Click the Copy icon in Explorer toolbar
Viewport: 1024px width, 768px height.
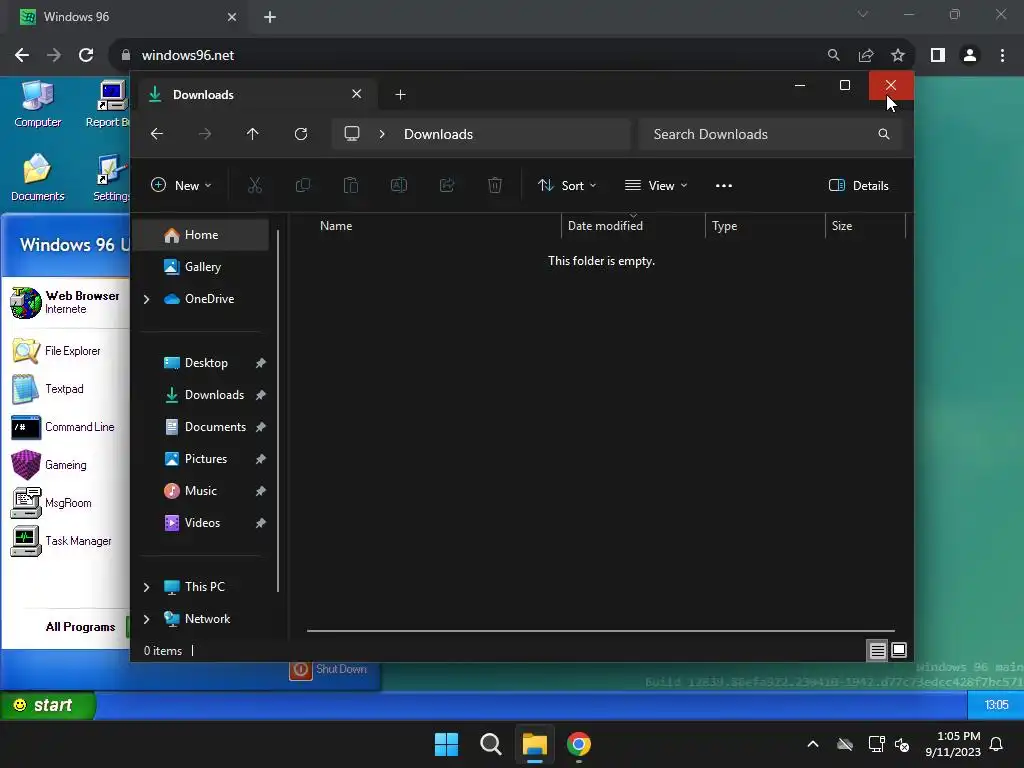tap(303, 185)
